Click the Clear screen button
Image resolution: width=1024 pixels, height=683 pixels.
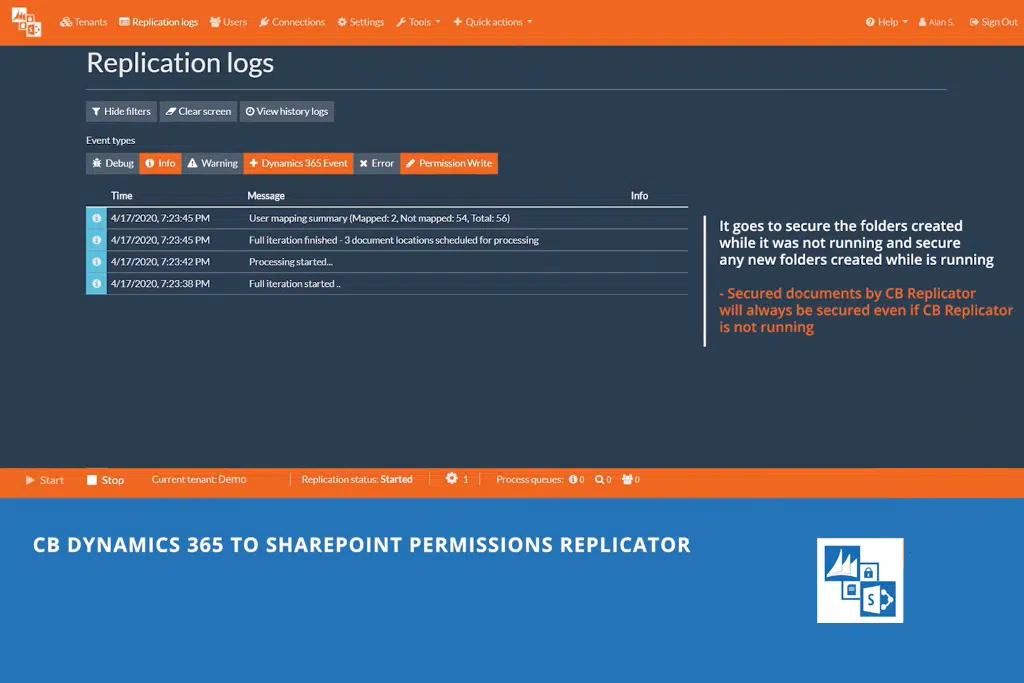click(198, 111)
